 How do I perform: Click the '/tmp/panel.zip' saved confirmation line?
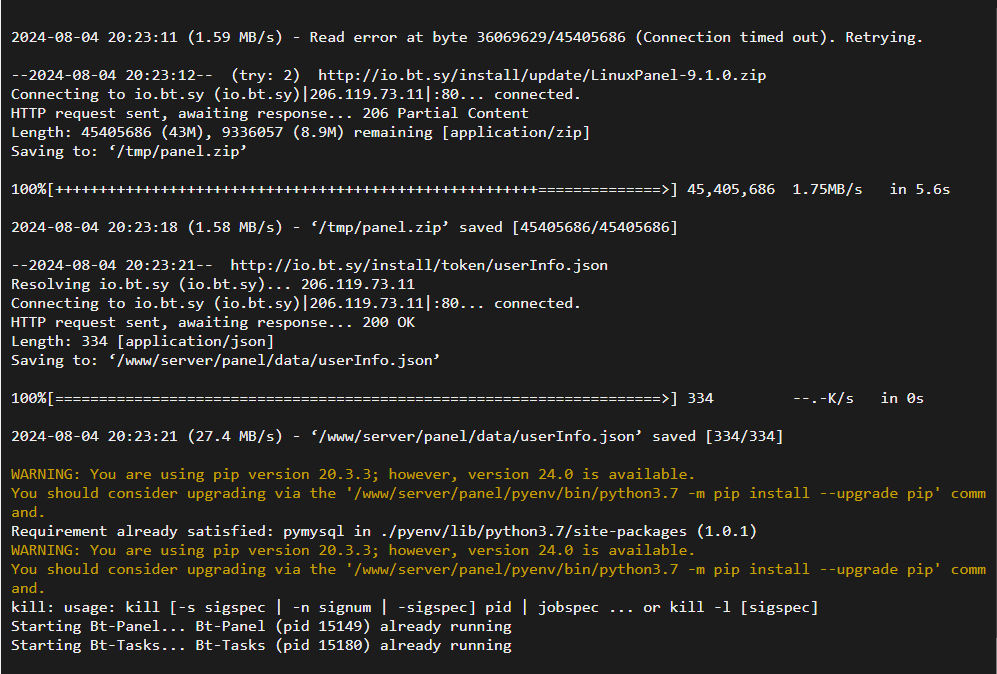pyautogui.click(x=344, y=227)
